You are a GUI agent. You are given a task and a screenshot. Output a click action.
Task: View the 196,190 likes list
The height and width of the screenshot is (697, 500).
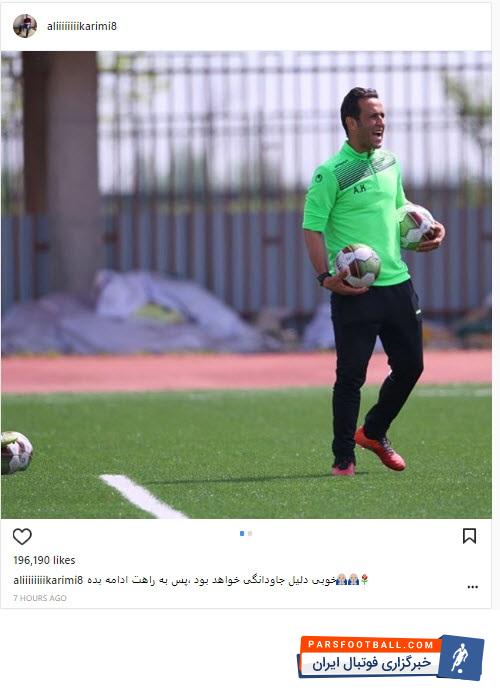coord(44,560)
